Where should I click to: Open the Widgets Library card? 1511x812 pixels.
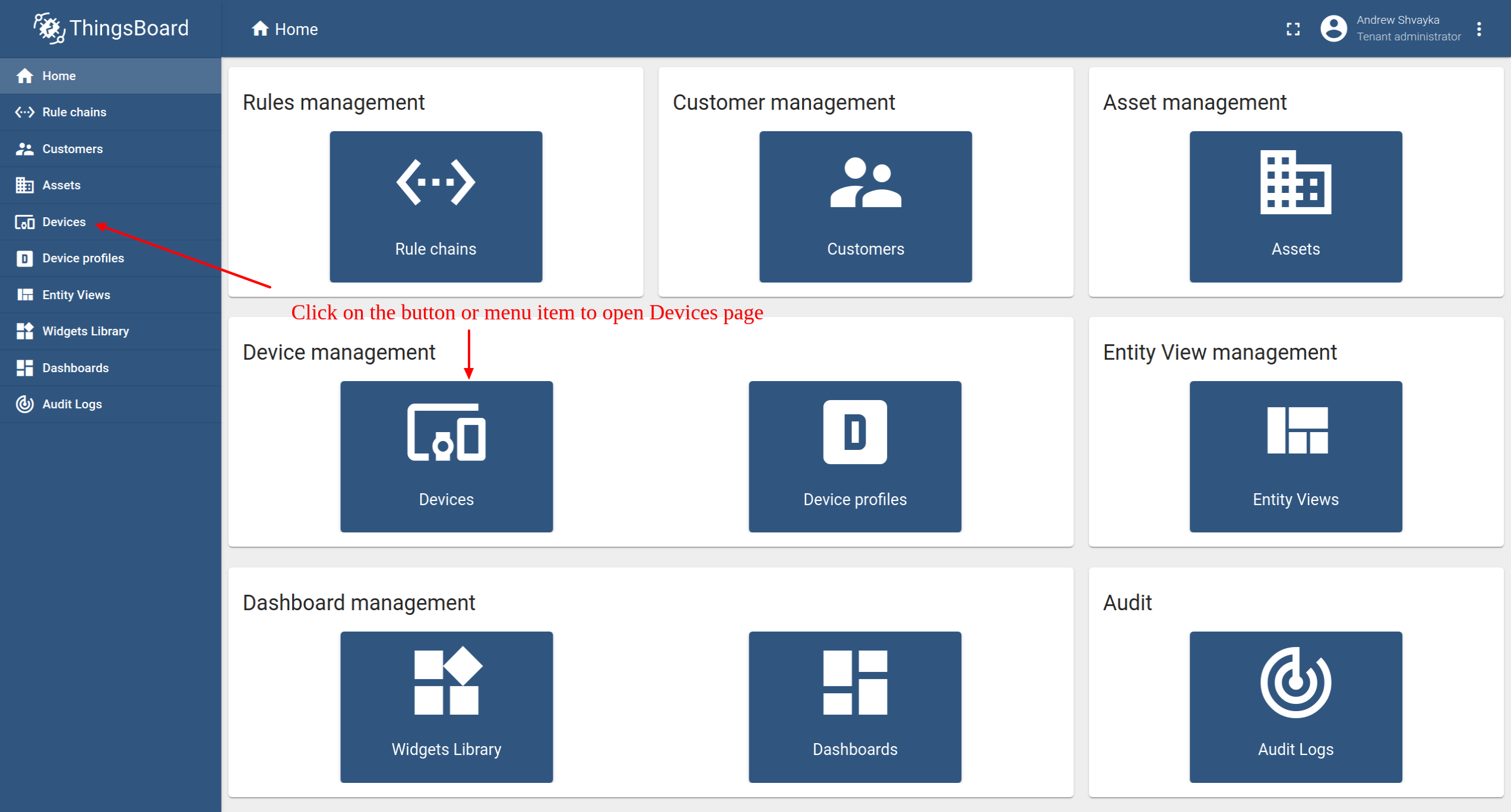(446, 706)
